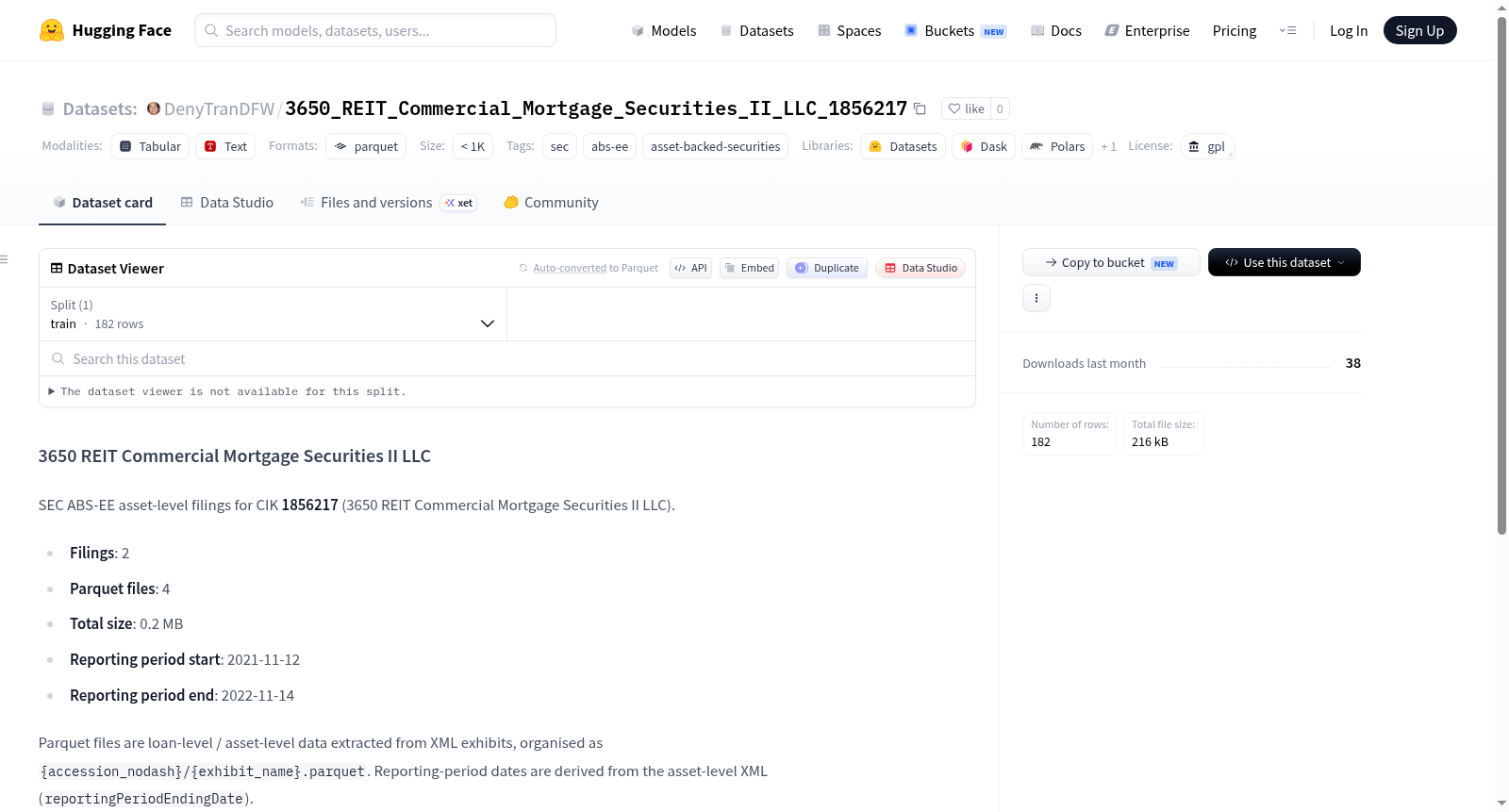Viewport: 1509px width, 812px height.
Task: Open the Community tab
Action: point(552,202)
